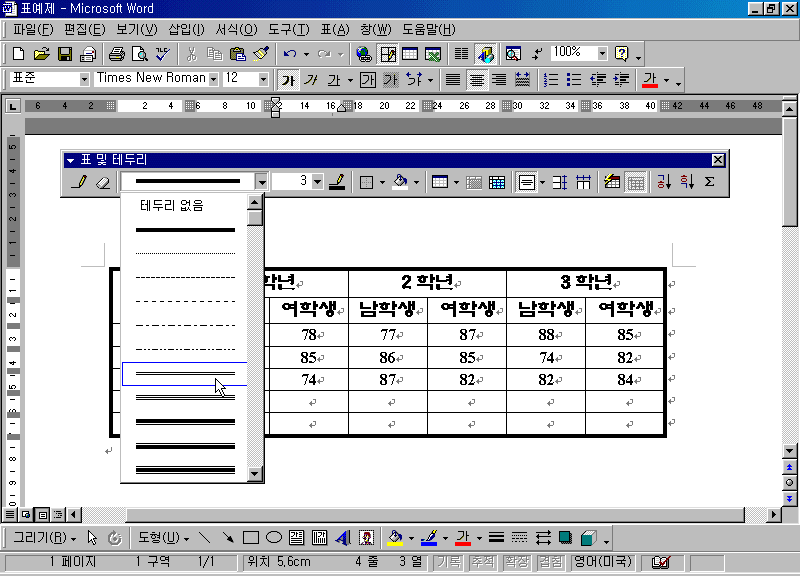
Task: Toggle Bold formatting
Action: 288,80
